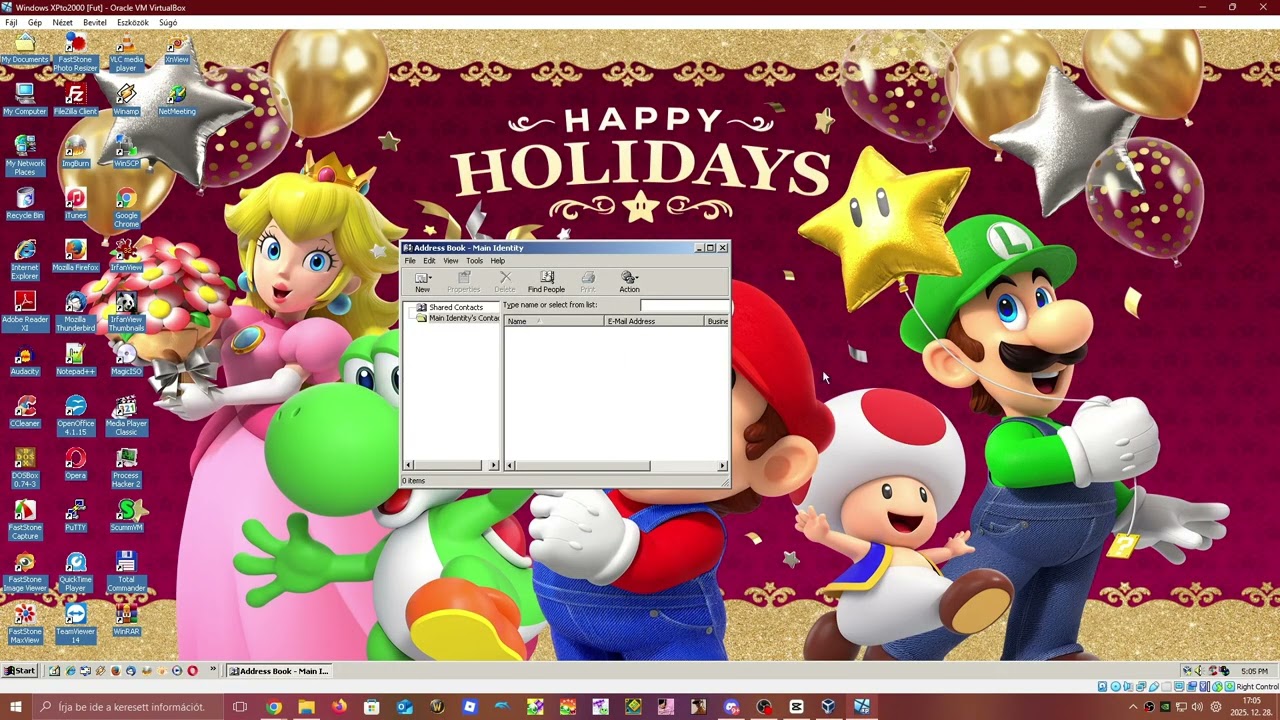Open the File menu in Address Book
Image resolution: width=1280 pixels, height=720 pixels.
(410, 261)
